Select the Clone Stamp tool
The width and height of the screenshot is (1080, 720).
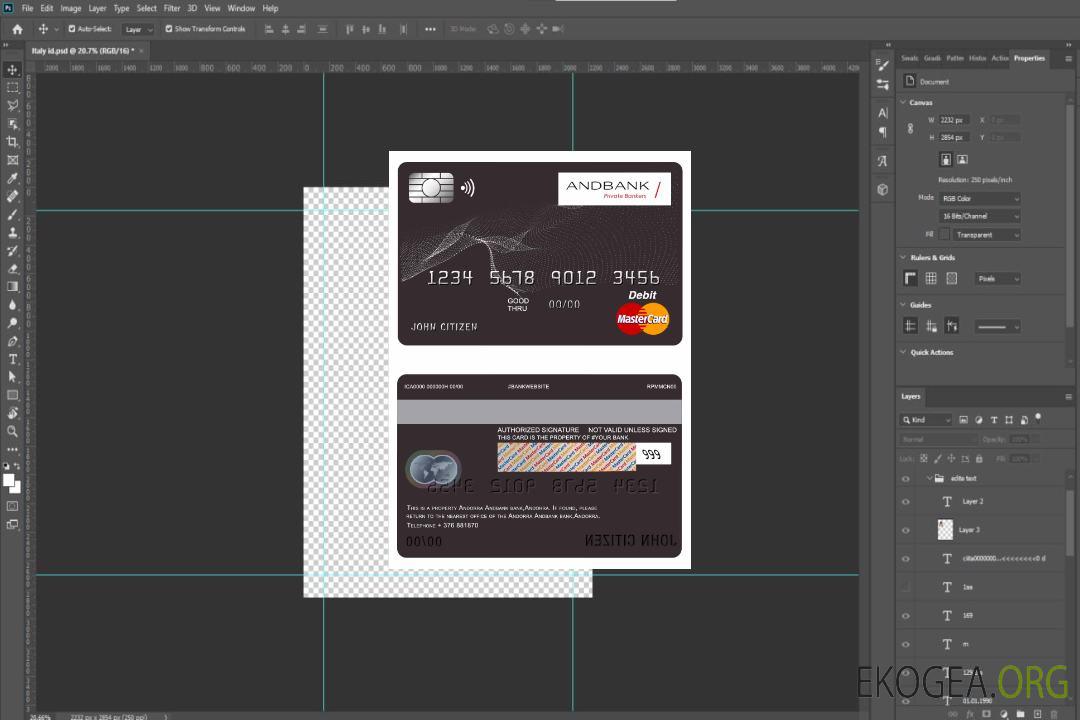click(12, 232)
